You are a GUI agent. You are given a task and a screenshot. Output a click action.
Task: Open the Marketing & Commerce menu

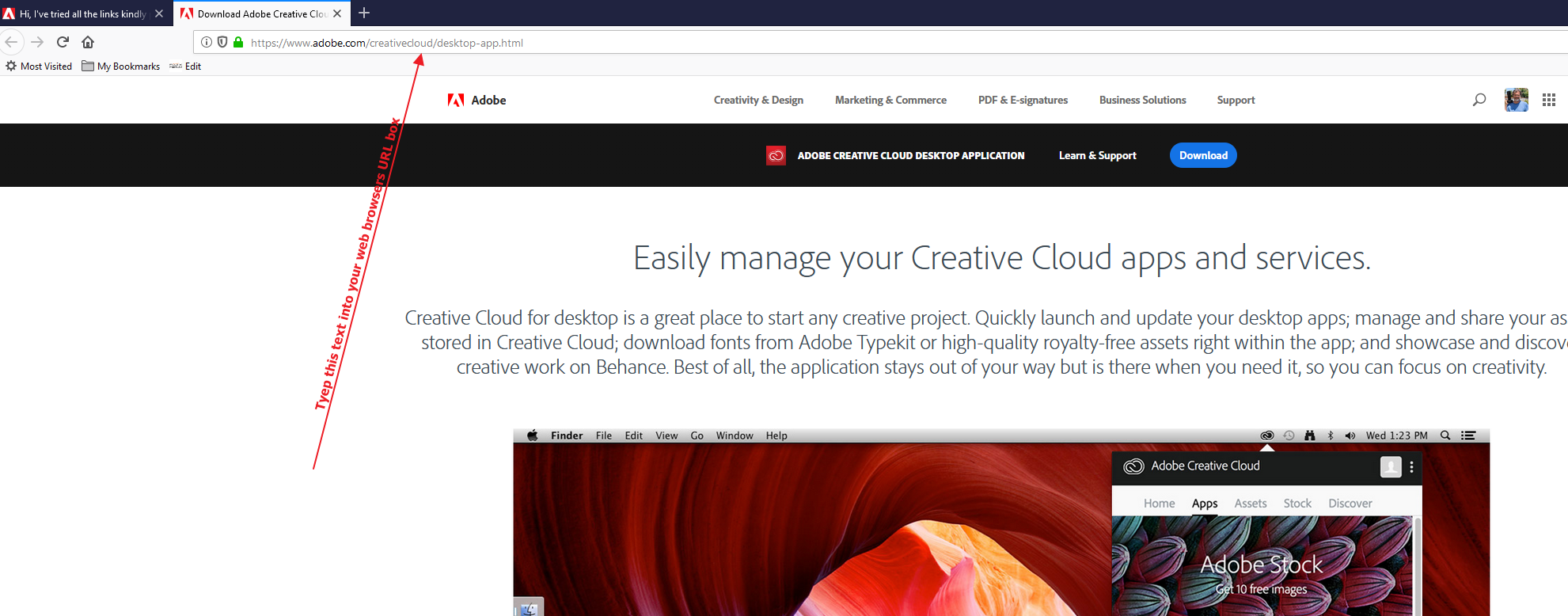(890, 100)
